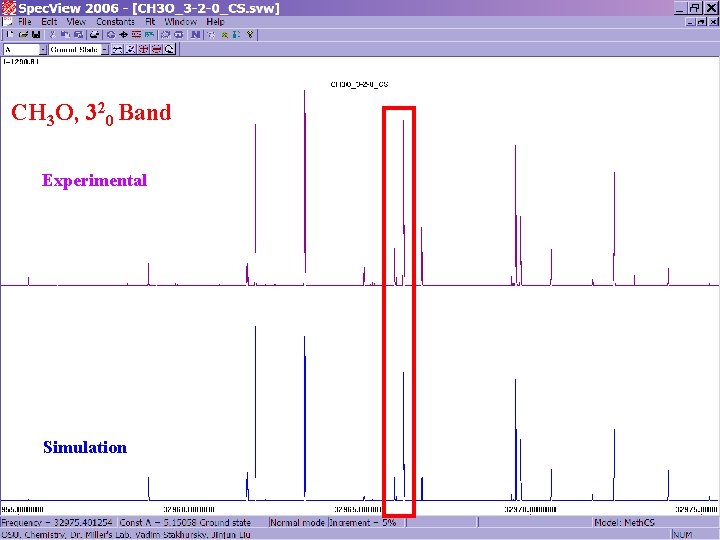The height and width of the screenshot is (540, 720).
Task: Open the Window menu
Action: tap(180, 22)
